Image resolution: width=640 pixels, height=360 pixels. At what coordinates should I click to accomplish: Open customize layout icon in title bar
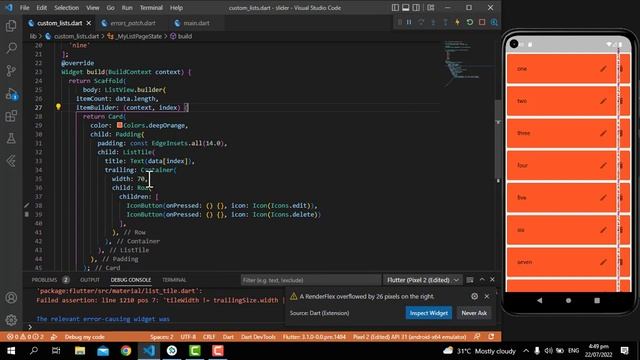click(x=431, y=8)
